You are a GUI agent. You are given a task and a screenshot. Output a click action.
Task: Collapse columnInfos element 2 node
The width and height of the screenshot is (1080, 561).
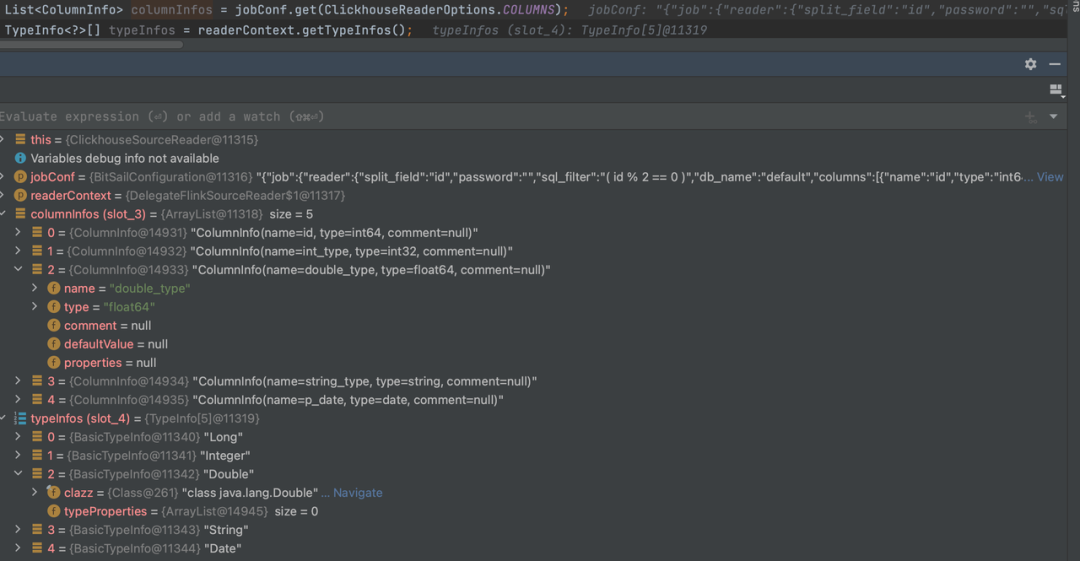[x=18, y=270]
